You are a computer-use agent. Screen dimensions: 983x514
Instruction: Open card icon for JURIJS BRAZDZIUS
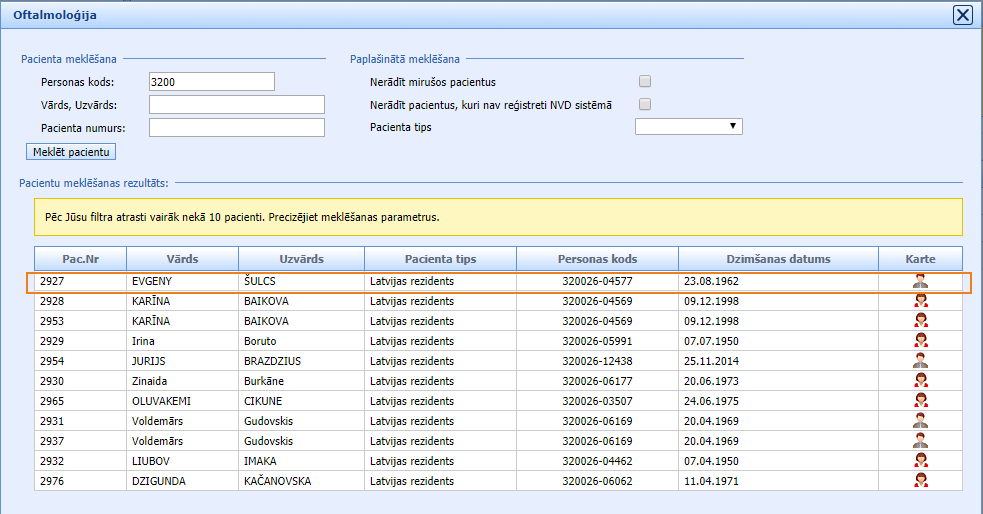tap(920, 361)
